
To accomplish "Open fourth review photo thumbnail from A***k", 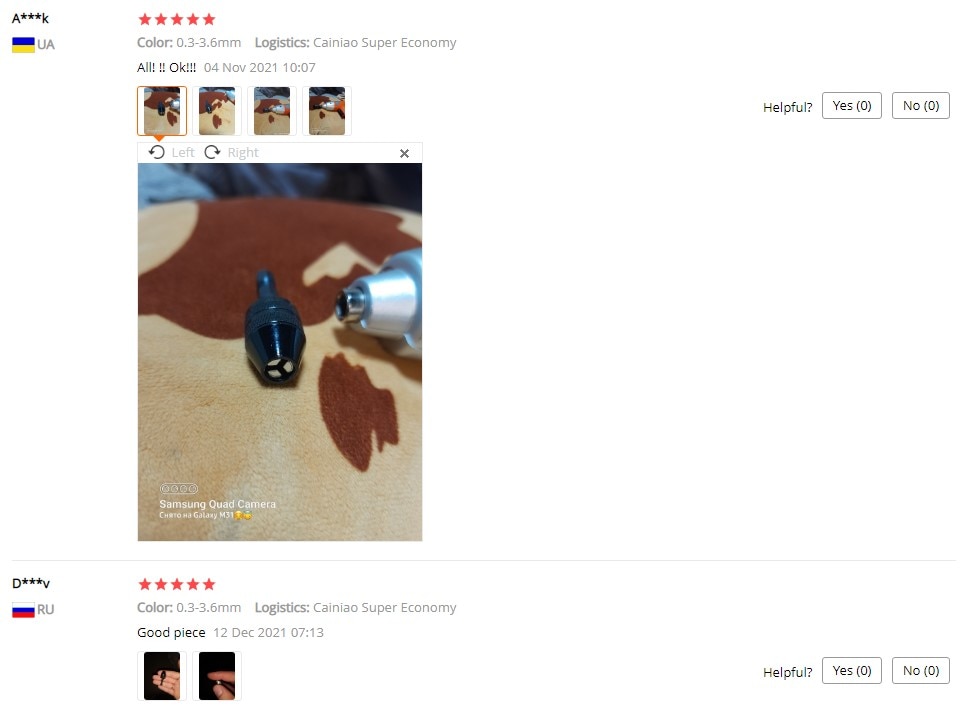I will 327,111.
